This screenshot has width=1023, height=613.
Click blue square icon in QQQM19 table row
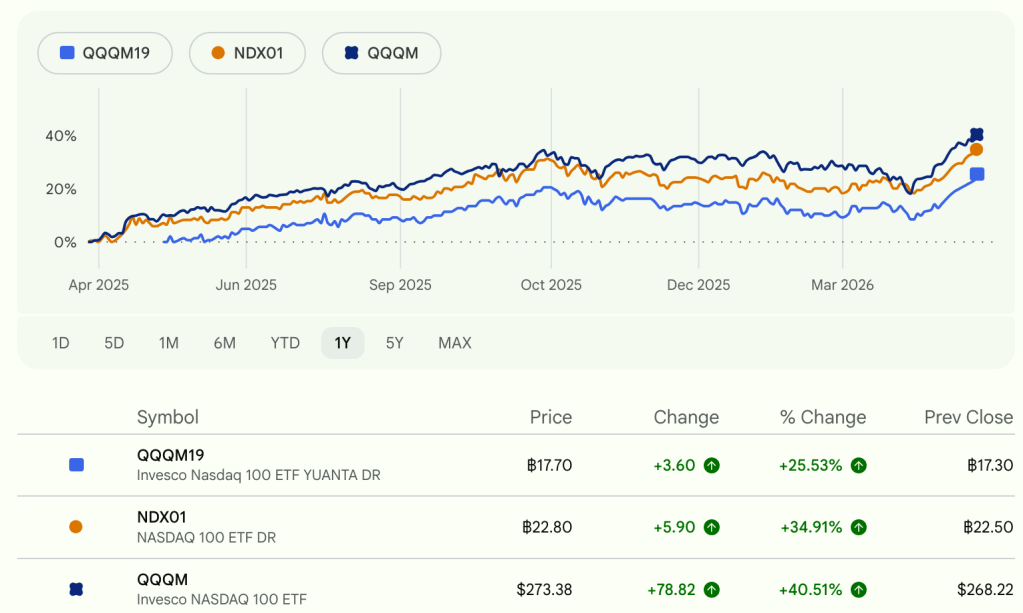click(x=76, y=465)
